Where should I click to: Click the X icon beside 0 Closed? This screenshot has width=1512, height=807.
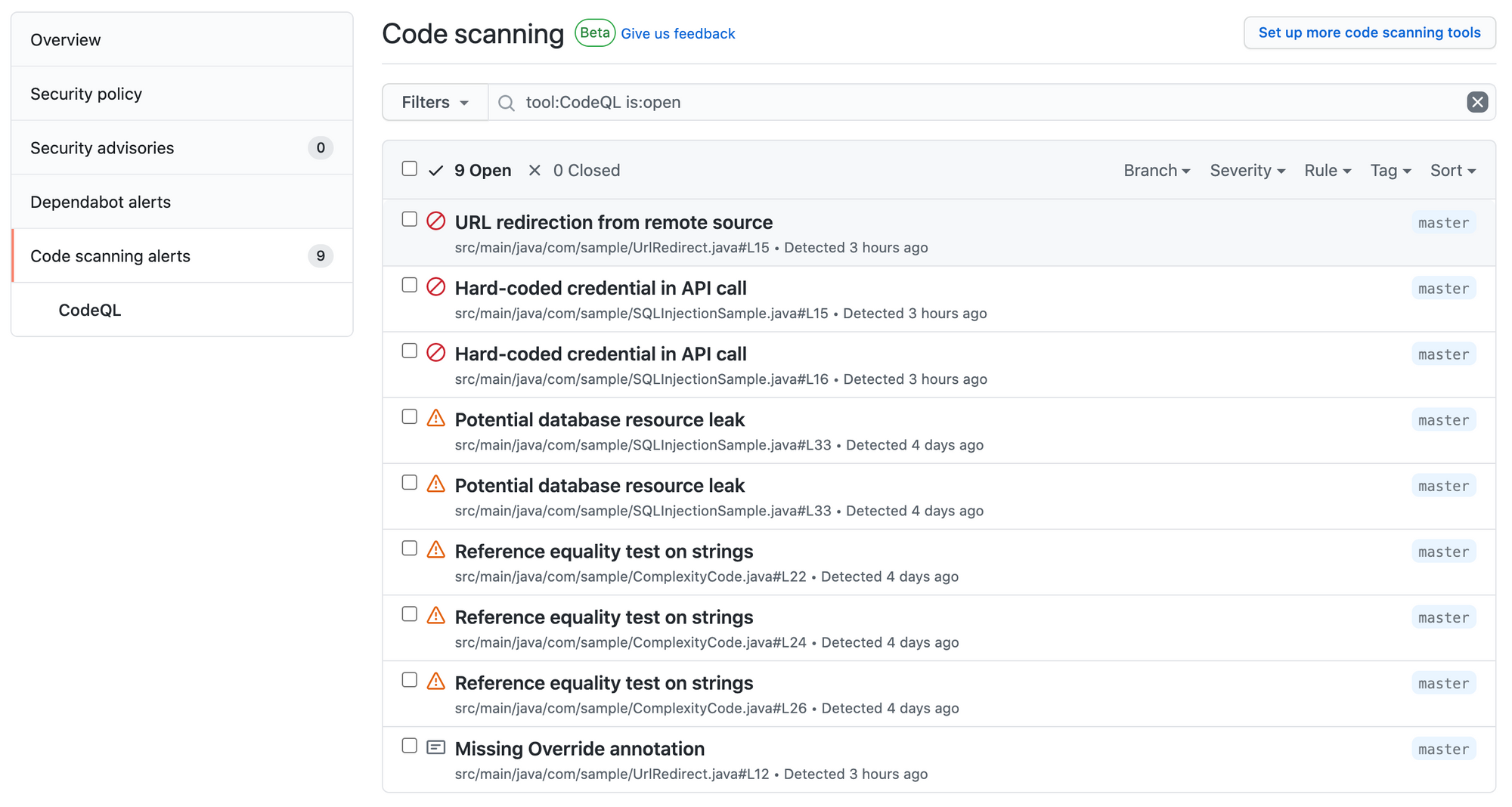tap(534, 171)
